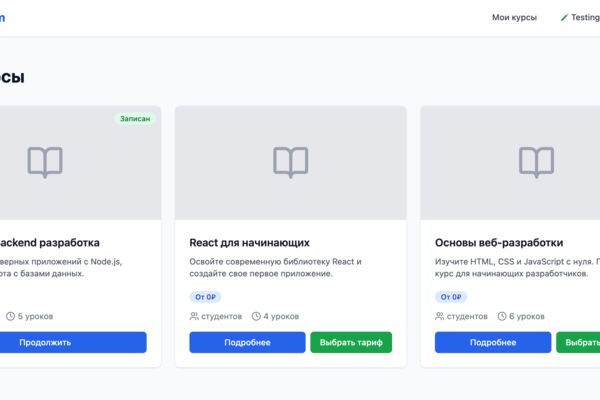Click the студентов label on React card
The width and height of the screenshot is (600, 400).
222,316
